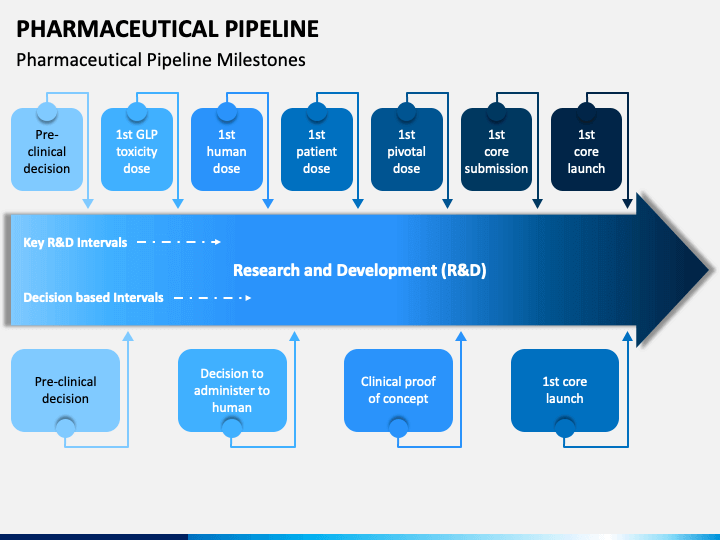This screenshot has height=540, width=720.
Task: Click the circle atop '1st patient dose'
Action: [x=317, y=111]
